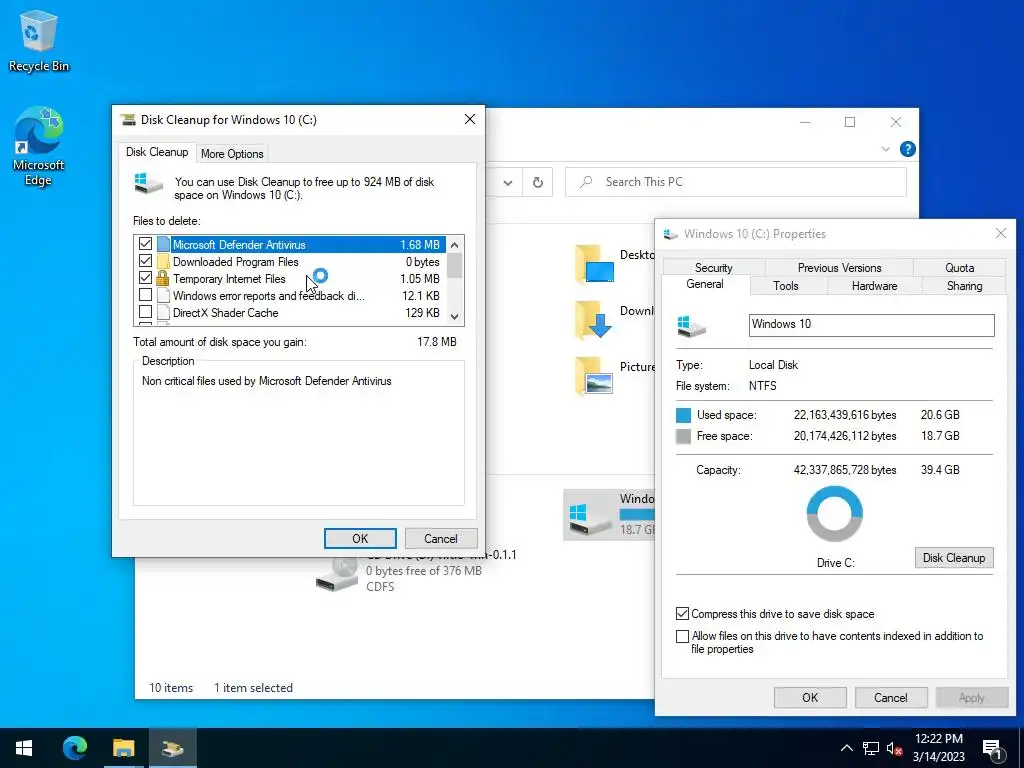Select the Desktop folder icon
The height and width of the screenshot is (768, 1024).
pyautogui.click(x=594, y=264)
